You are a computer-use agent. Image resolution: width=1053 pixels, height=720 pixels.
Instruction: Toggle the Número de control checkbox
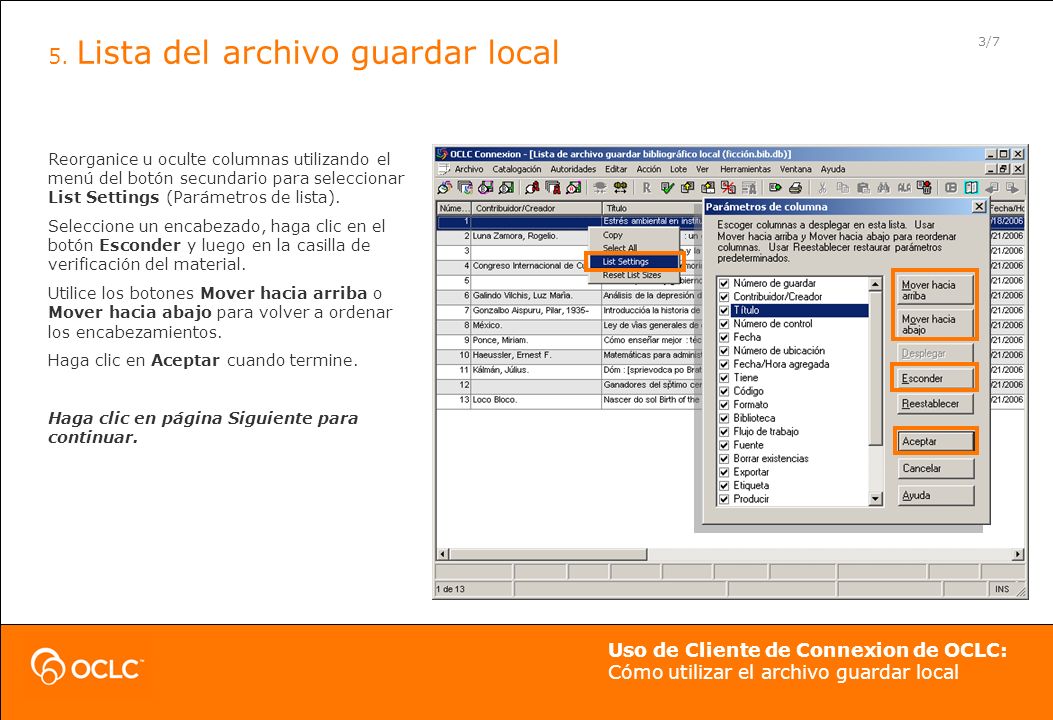click(724, 324)
